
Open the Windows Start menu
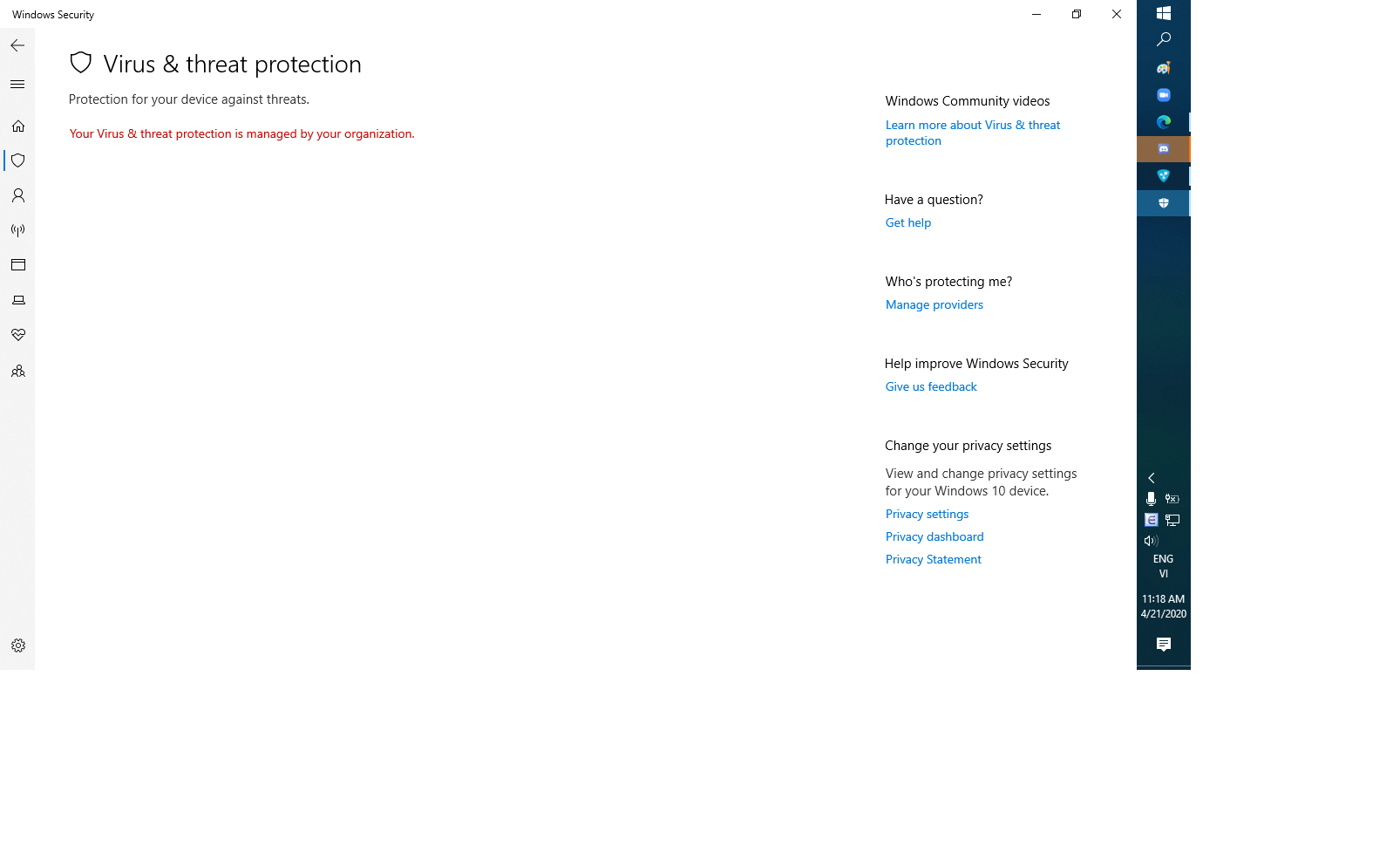coord(1163,13)
